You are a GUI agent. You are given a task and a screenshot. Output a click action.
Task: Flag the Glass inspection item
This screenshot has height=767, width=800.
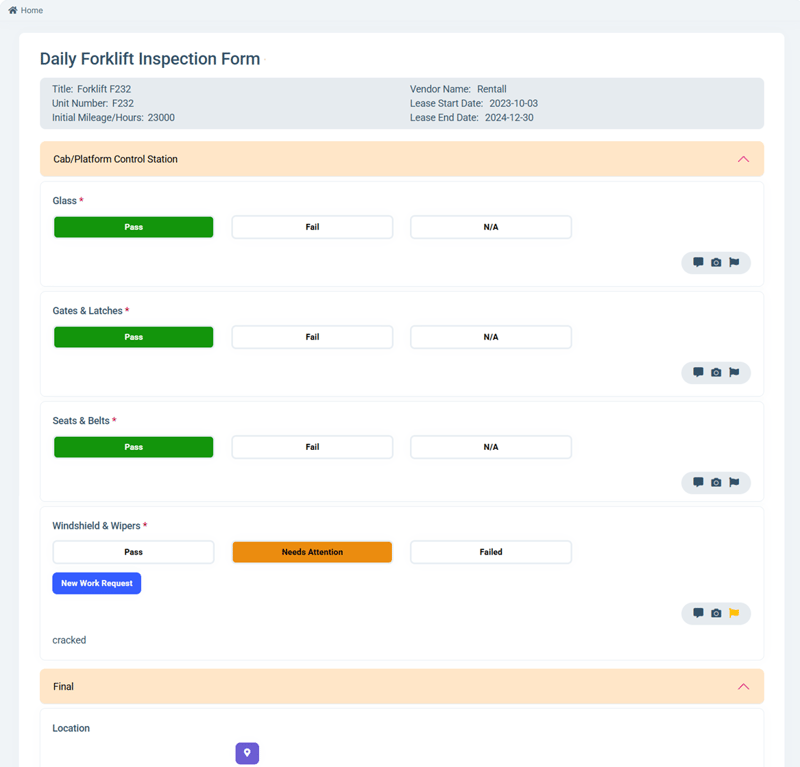734,263
